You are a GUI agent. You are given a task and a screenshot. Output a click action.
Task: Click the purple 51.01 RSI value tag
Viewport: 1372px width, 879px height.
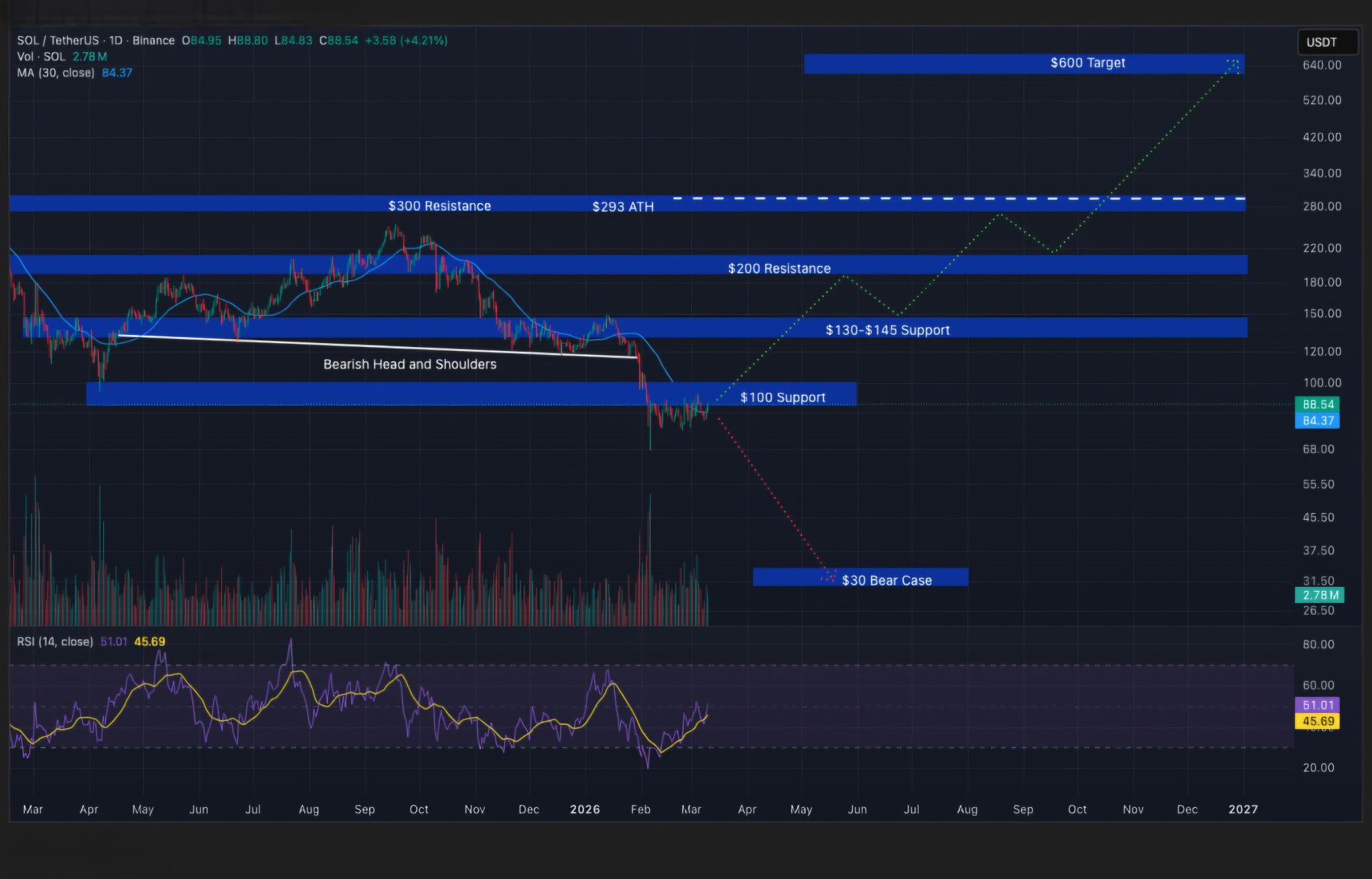(x=1318, y=705)
